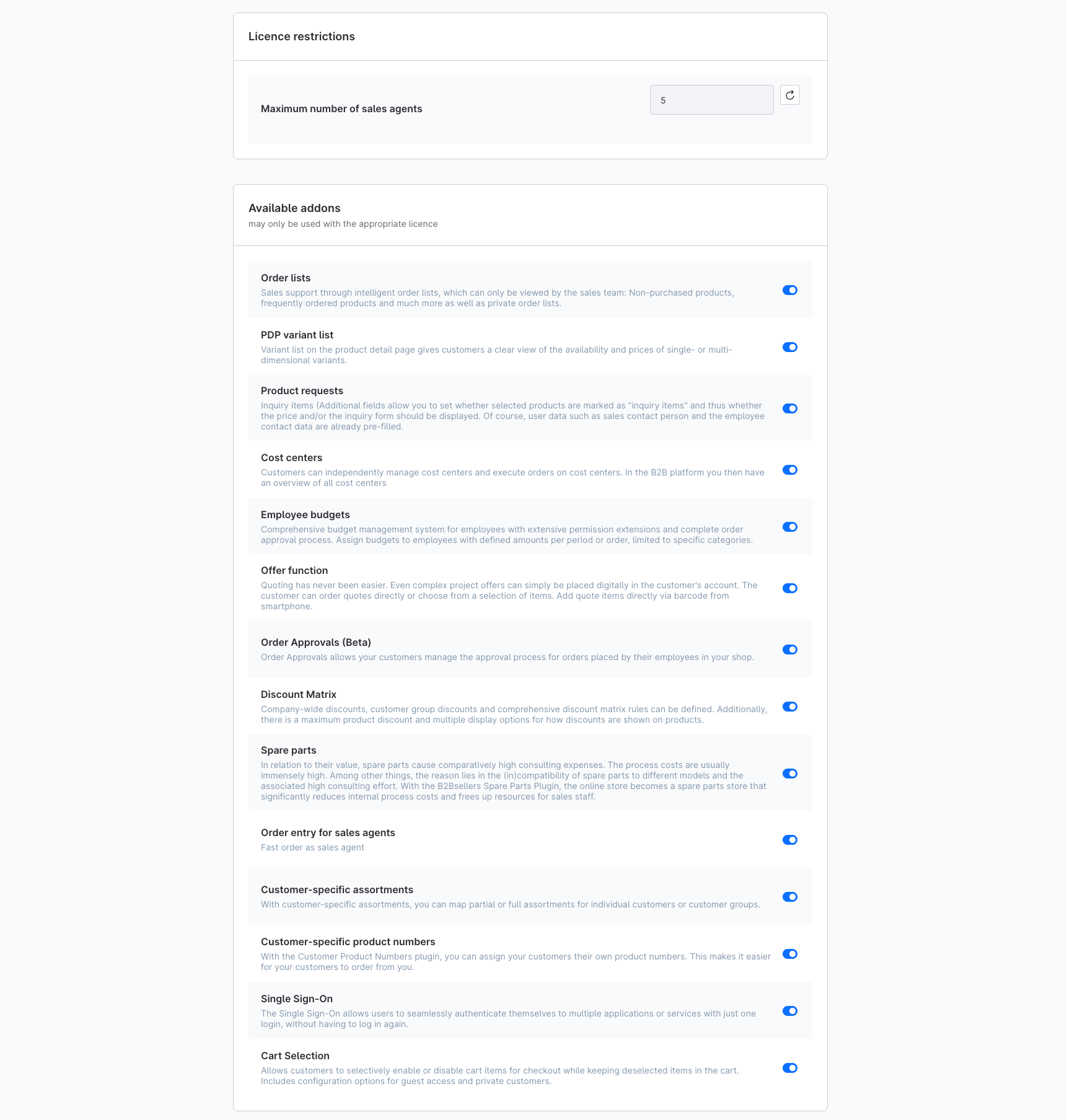
Task: Toggle the PDP variant list switch
Action: coord(789,347)
